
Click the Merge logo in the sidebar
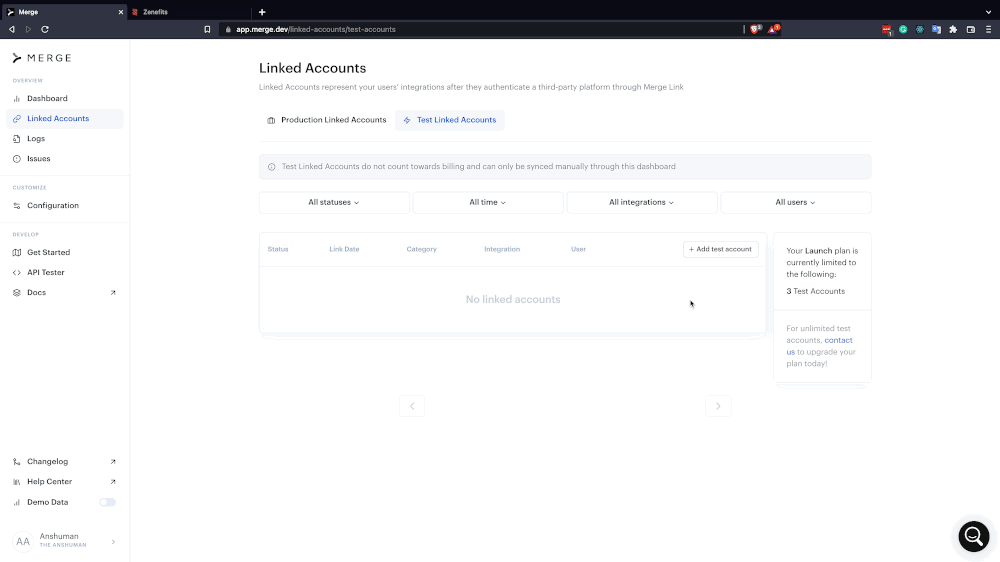tap(42, 58)
